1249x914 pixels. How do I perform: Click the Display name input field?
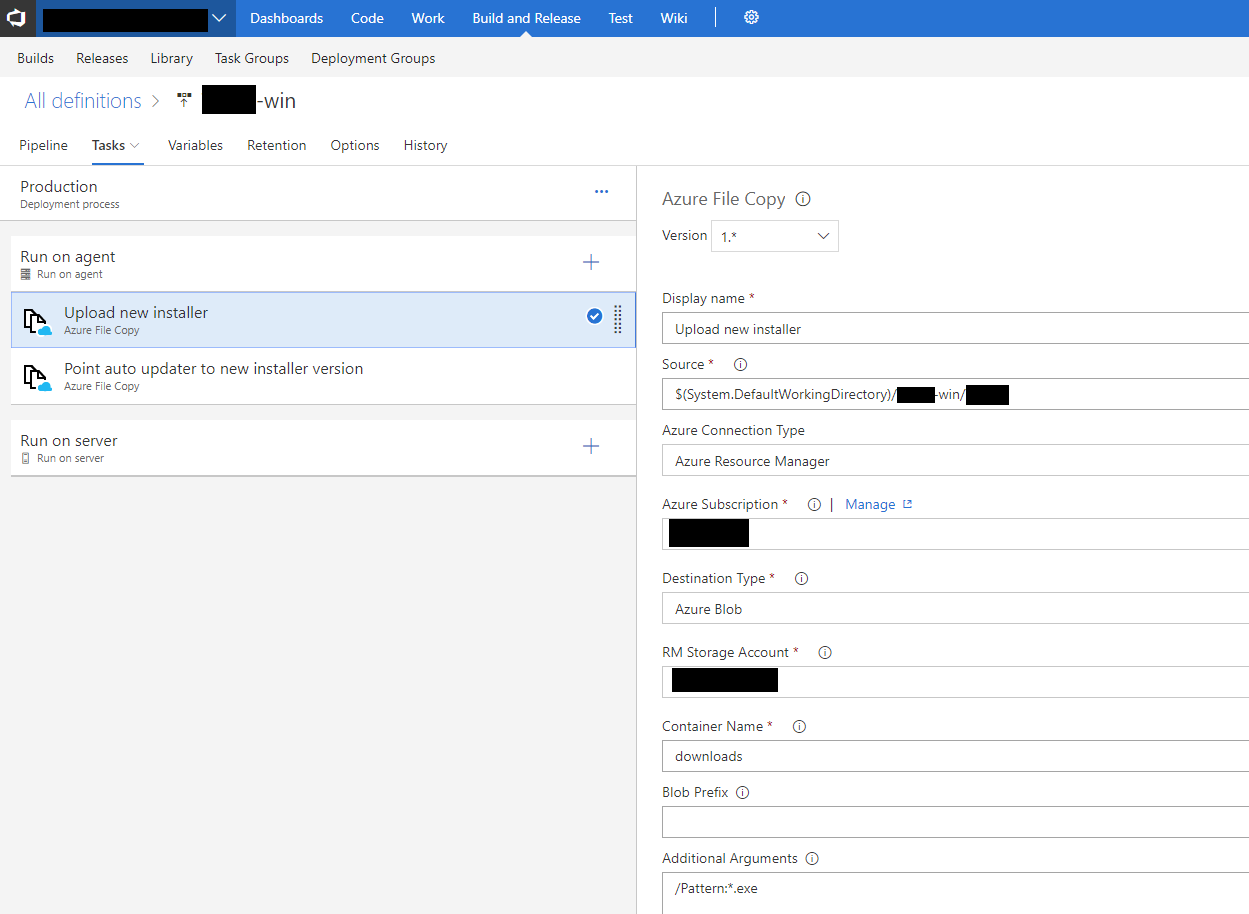coord(955,329)
